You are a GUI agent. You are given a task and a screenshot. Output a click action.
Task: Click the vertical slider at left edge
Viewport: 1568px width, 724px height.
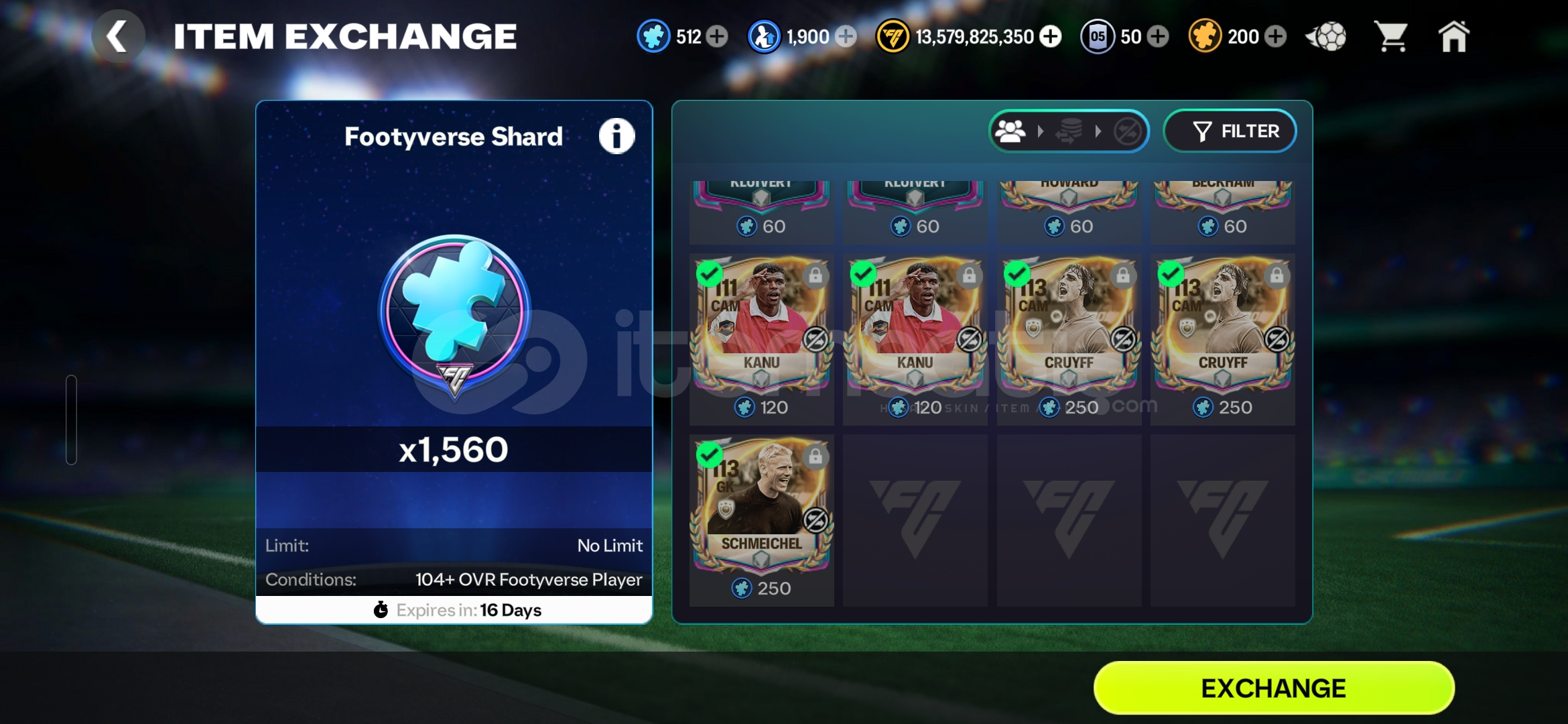[71, 420]
